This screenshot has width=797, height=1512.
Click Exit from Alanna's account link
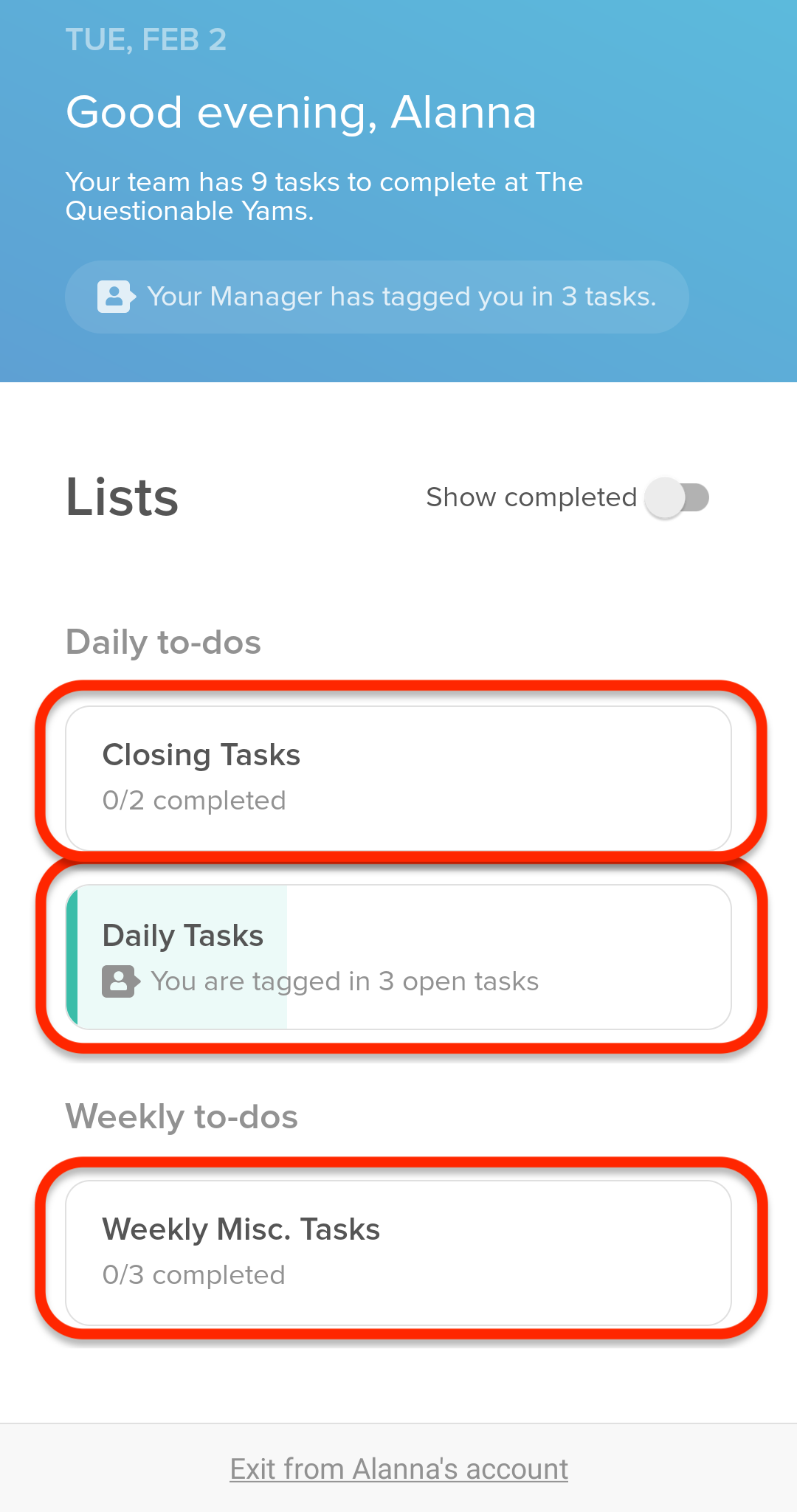[x=398, y=1468]
